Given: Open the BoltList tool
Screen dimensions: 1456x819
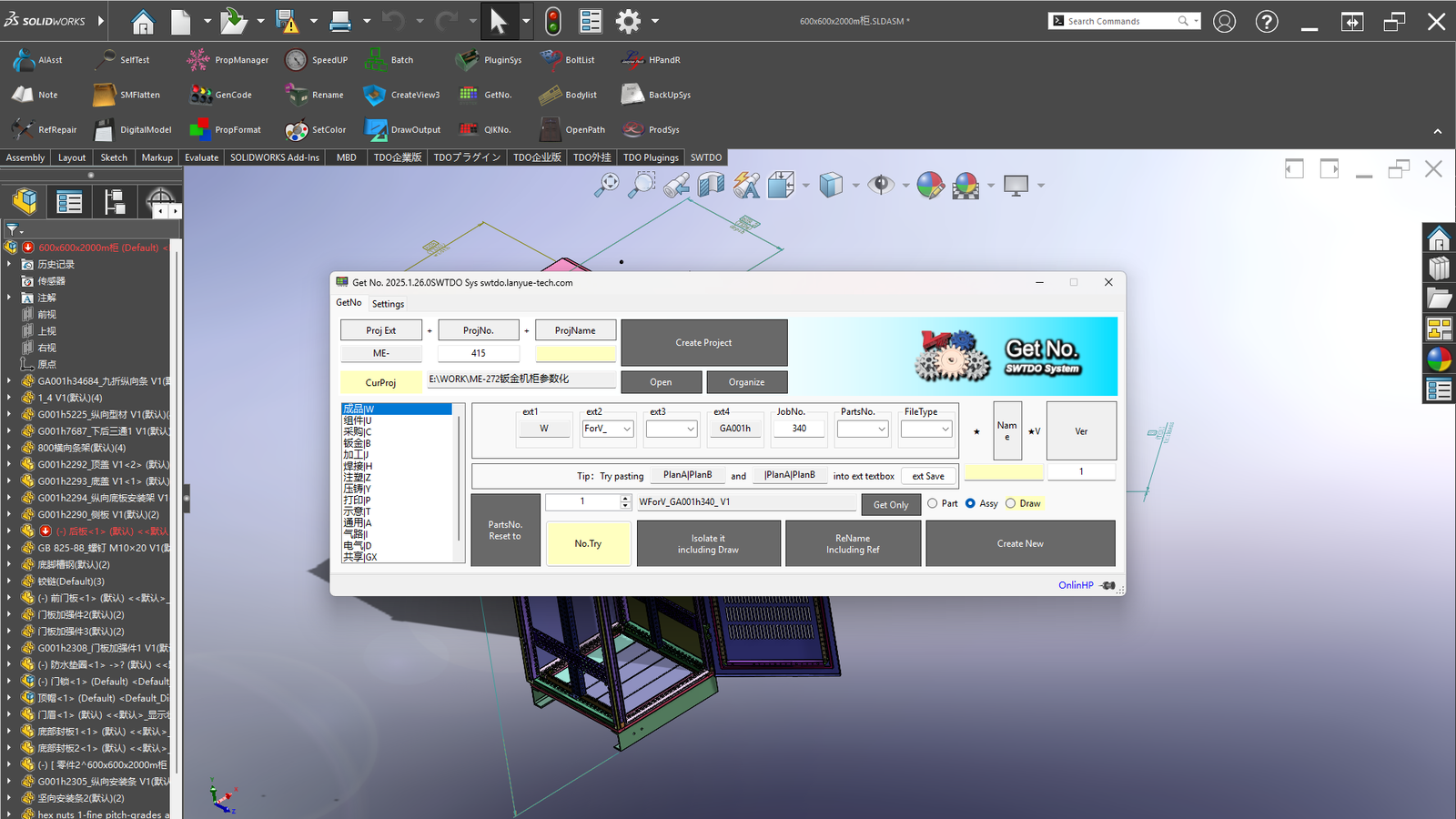Looking at the screenshot, I should tap(551, 60).
